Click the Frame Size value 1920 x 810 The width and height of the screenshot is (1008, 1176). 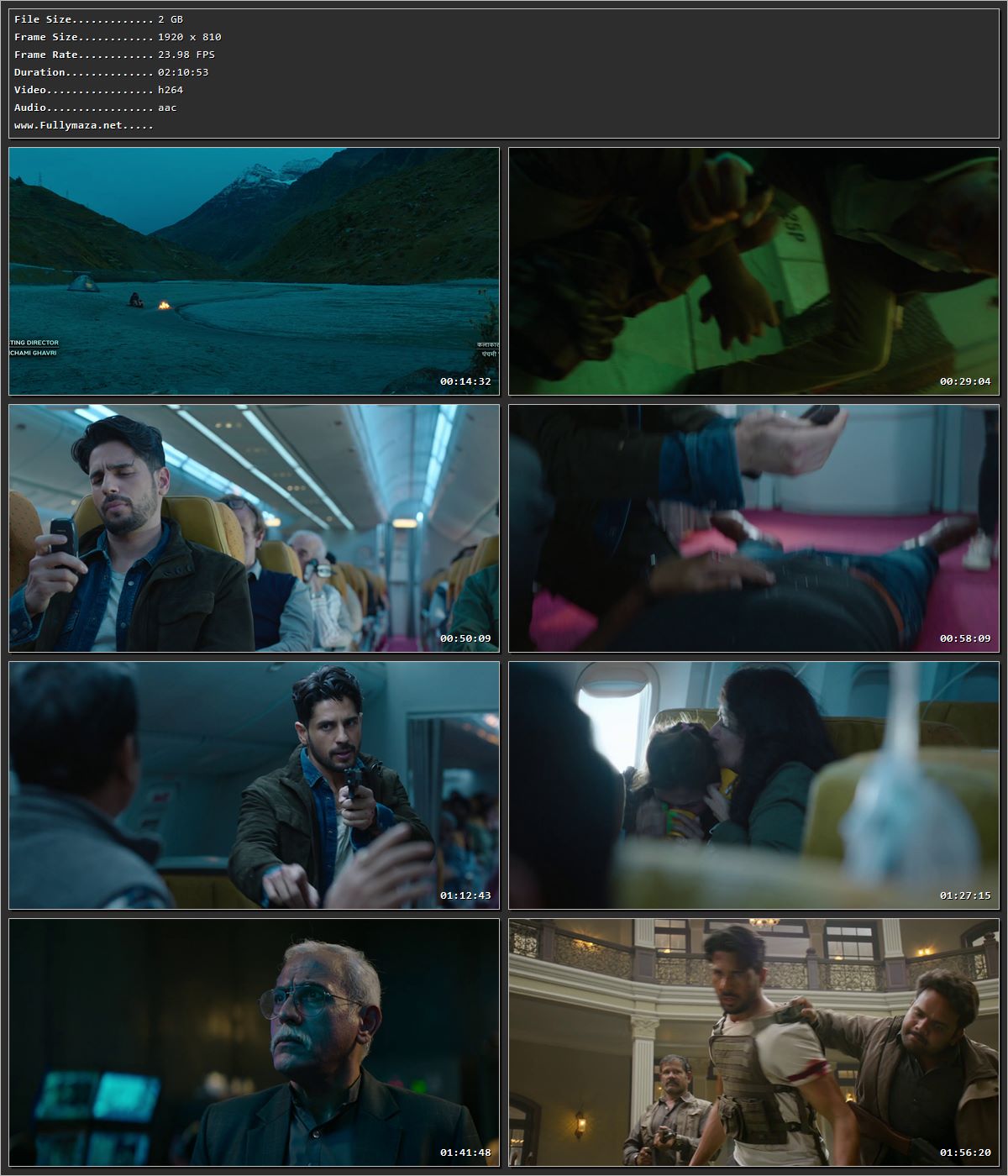tap(190, 37)
